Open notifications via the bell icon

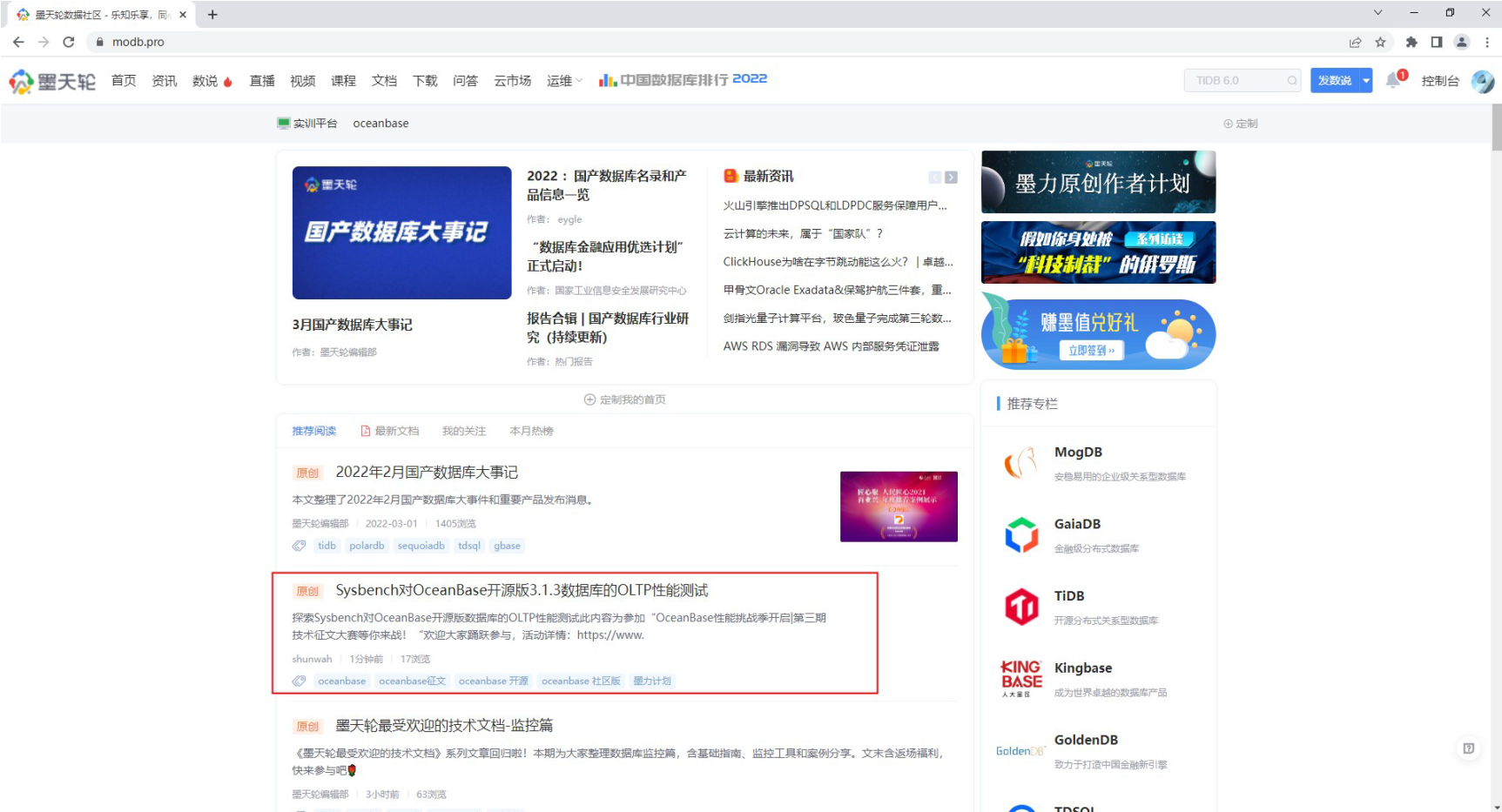(1393, 80)
